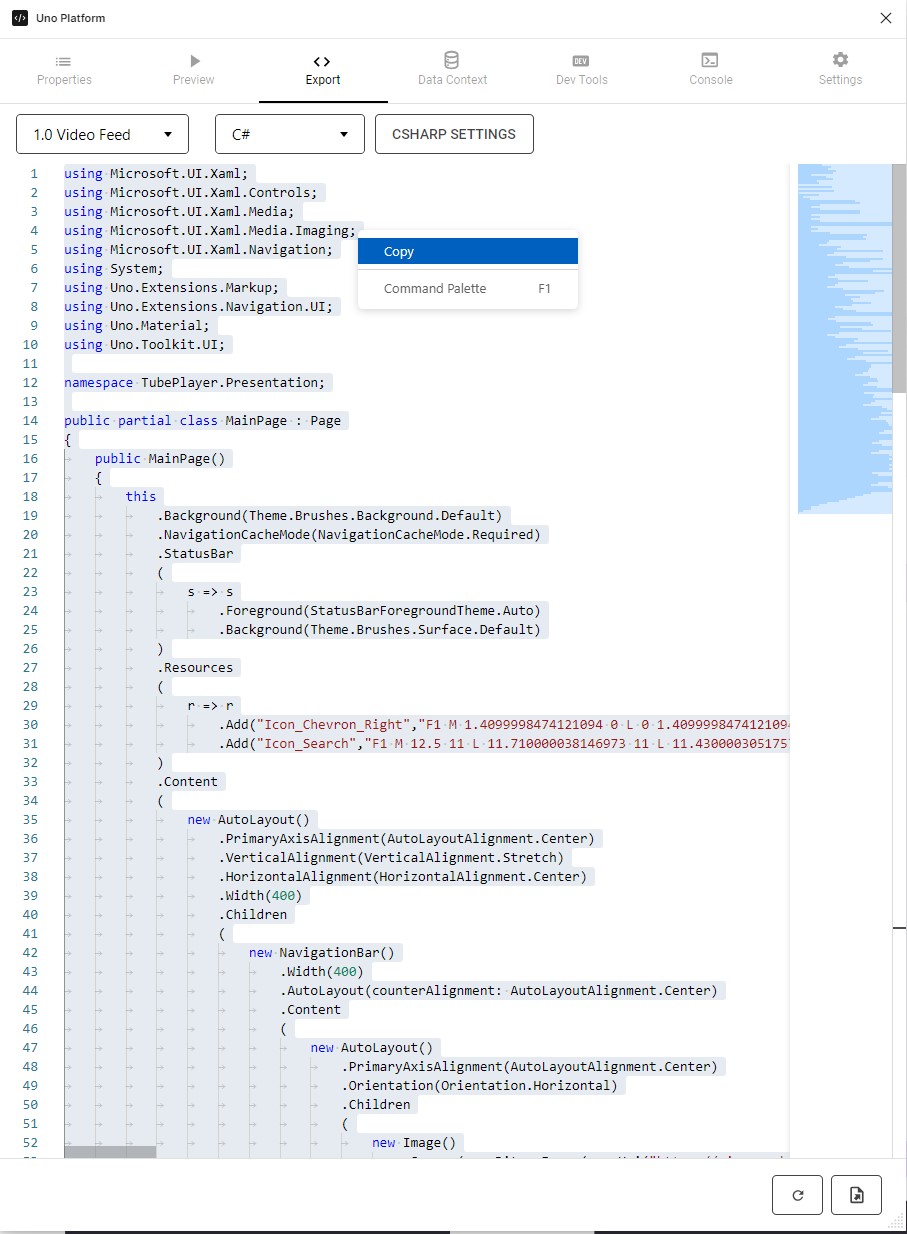Open the Console terminal icon
Screen dimensions: 907x1234
point(710,58)
